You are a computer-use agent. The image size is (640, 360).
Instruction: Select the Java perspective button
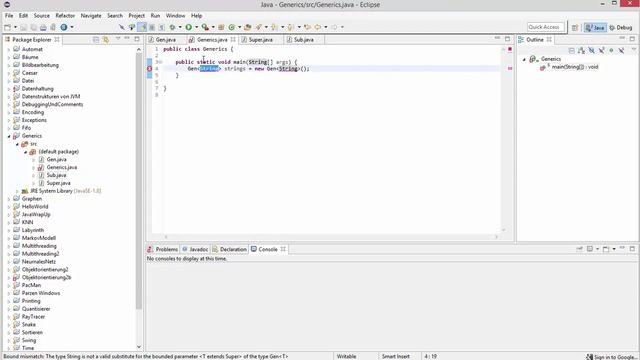tap(595, 27)
